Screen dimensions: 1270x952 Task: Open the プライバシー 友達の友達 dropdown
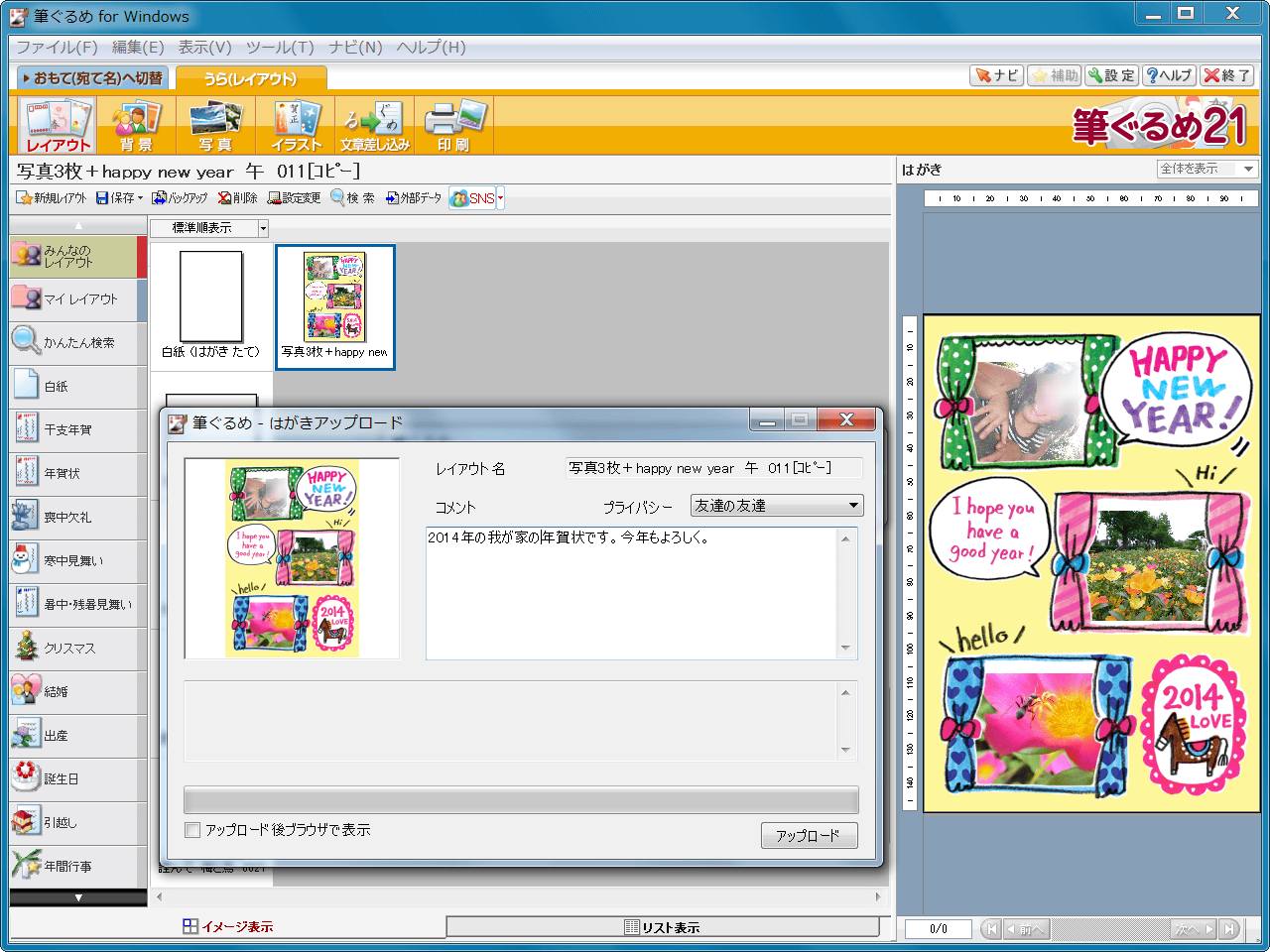(776, 506)
